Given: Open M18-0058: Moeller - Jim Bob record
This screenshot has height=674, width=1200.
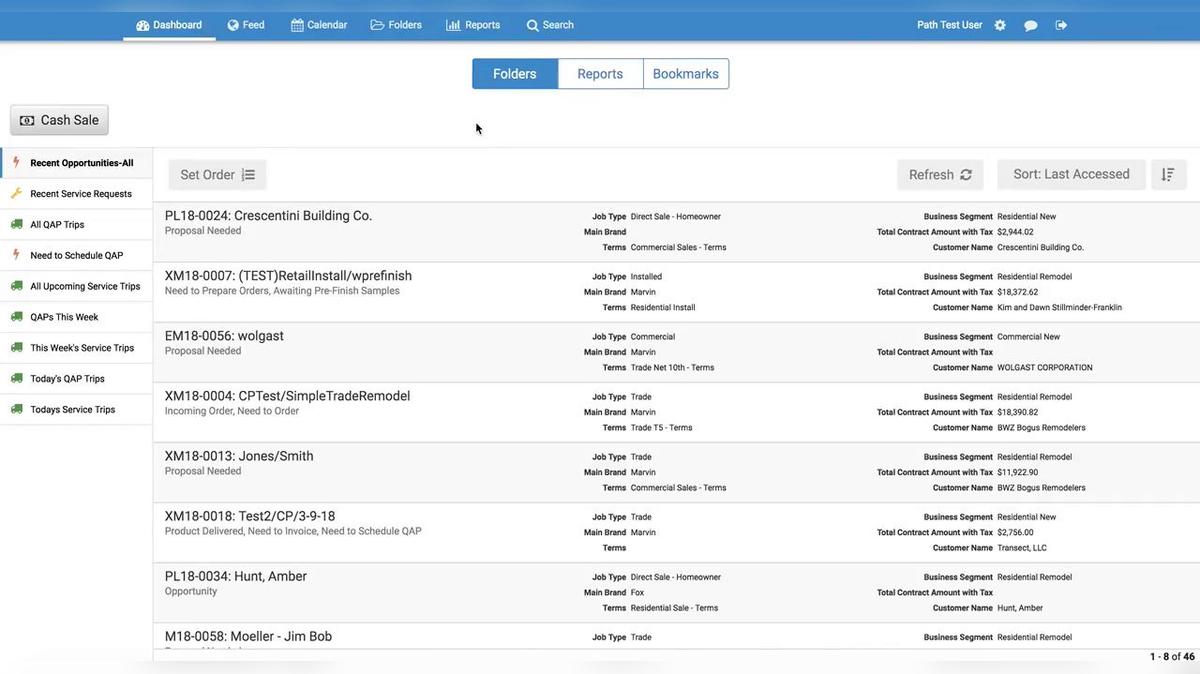Looking at the screenshot, I should coord(676,637).
